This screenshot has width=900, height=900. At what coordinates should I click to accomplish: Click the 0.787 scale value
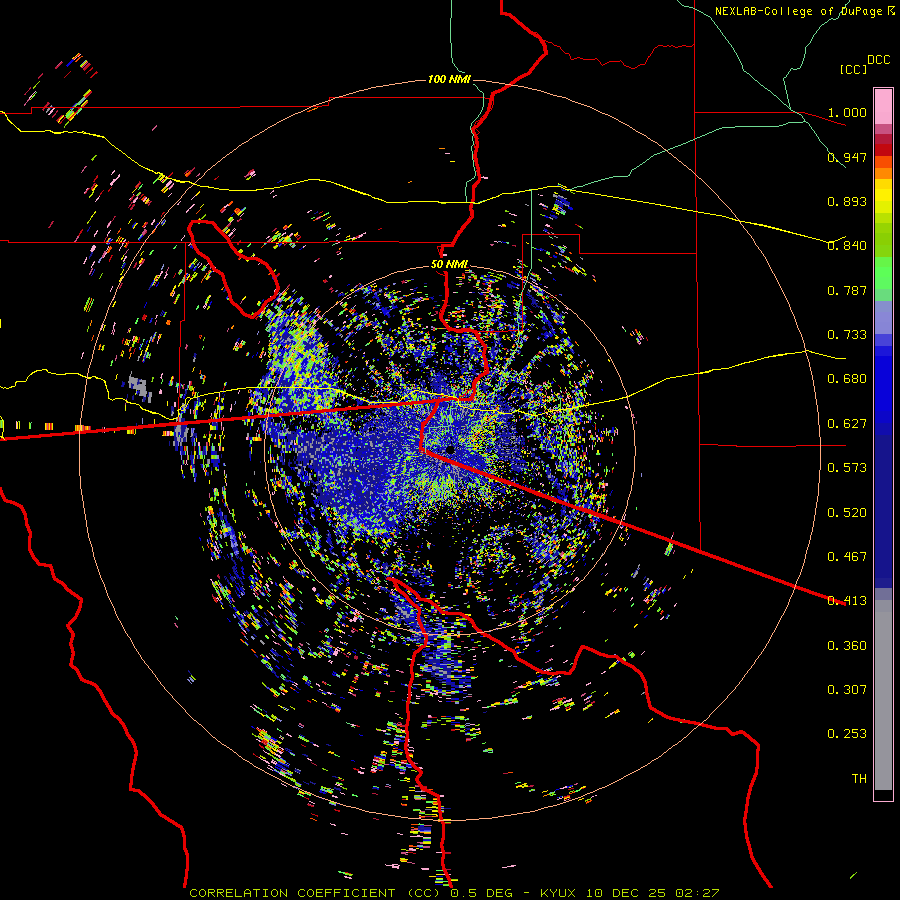click(x=847, y=290)
